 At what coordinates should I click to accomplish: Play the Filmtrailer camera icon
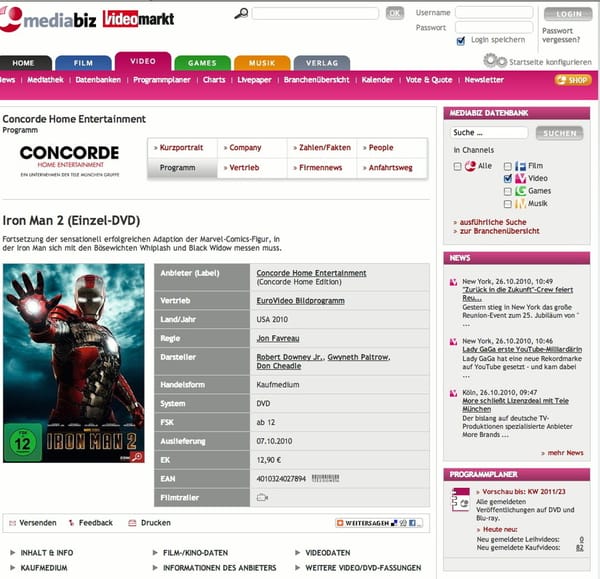[x=262, y=497]
